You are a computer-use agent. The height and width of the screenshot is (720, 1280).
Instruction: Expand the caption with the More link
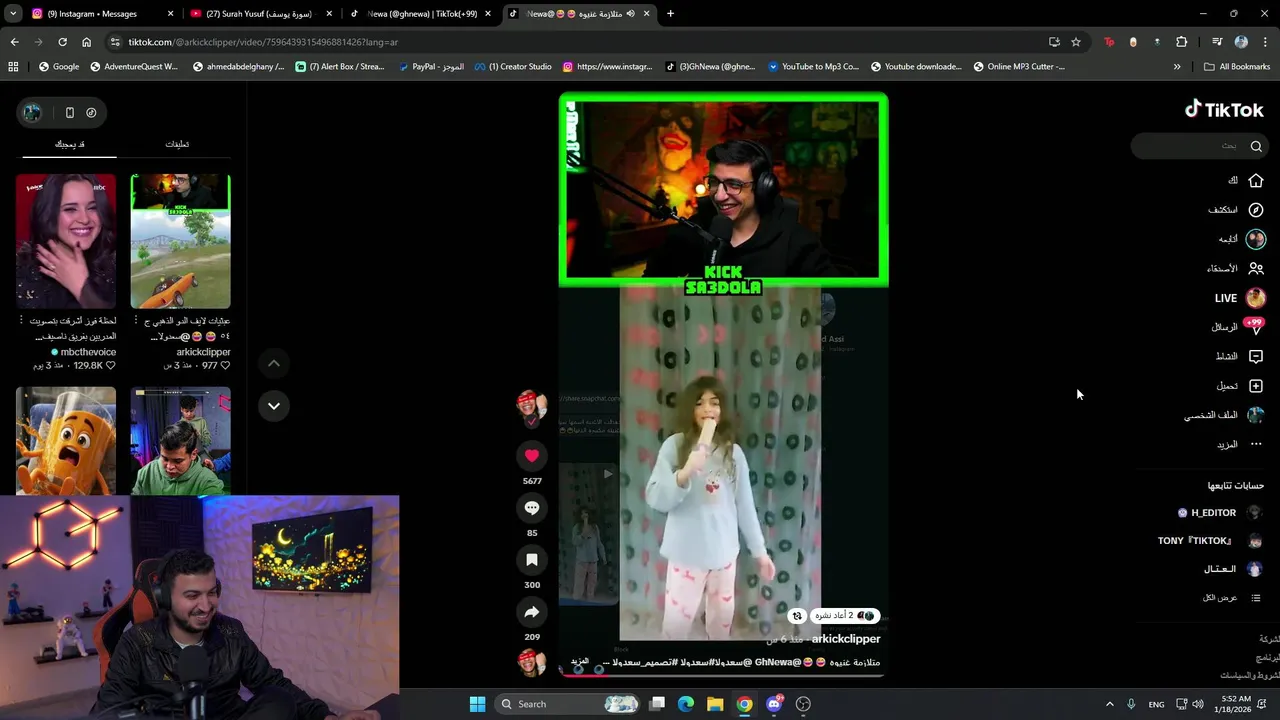coord(580,662)
